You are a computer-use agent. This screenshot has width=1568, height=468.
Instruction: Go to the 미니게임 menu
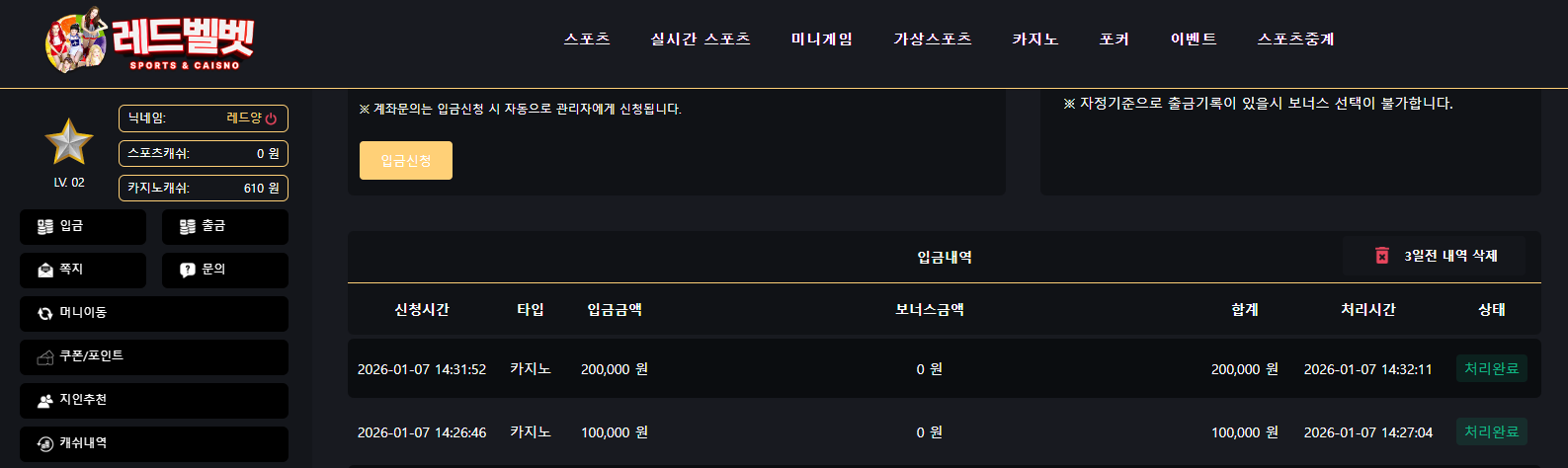coord(822,39)
